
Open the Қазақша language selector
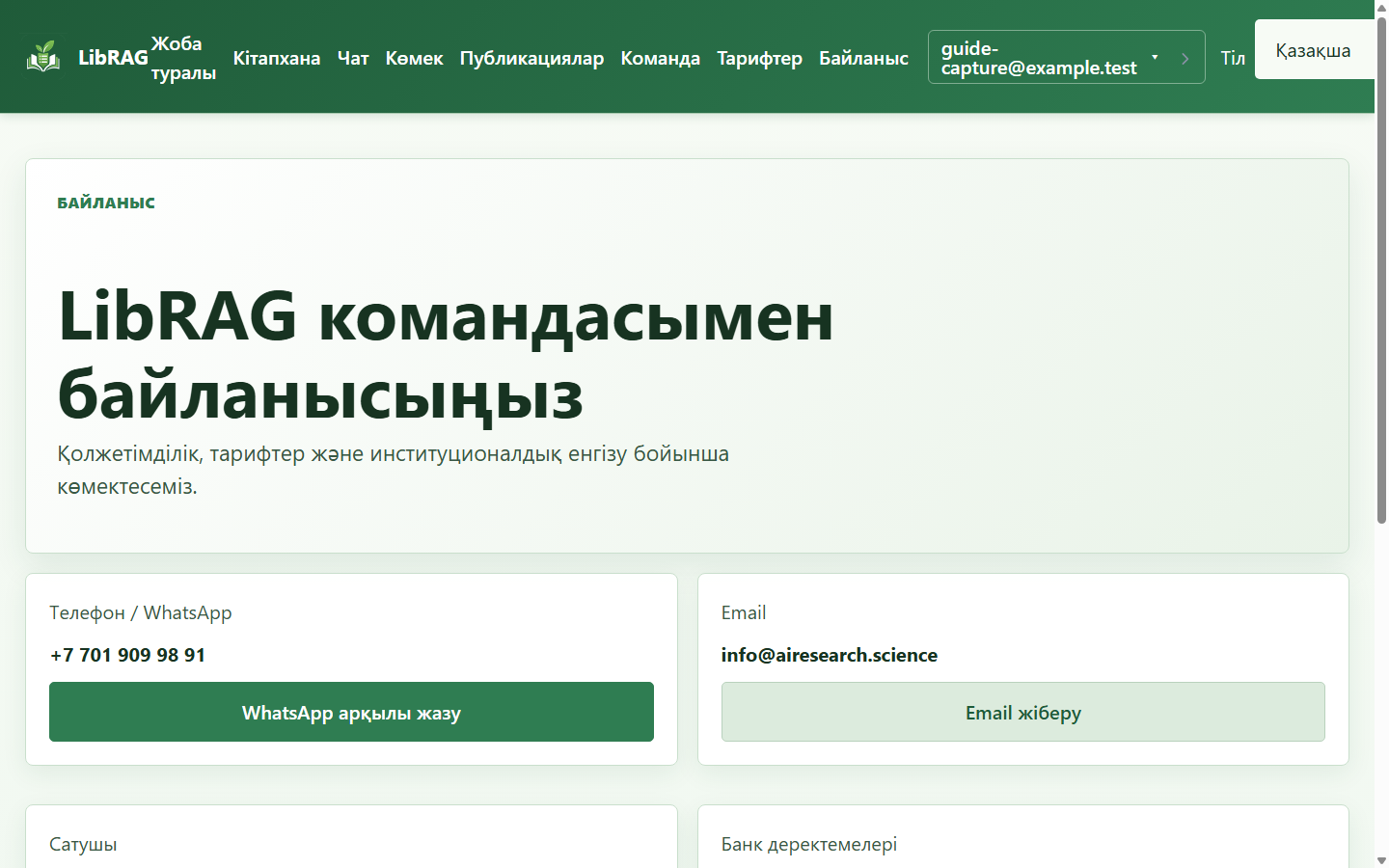[x=1314, y=50]
